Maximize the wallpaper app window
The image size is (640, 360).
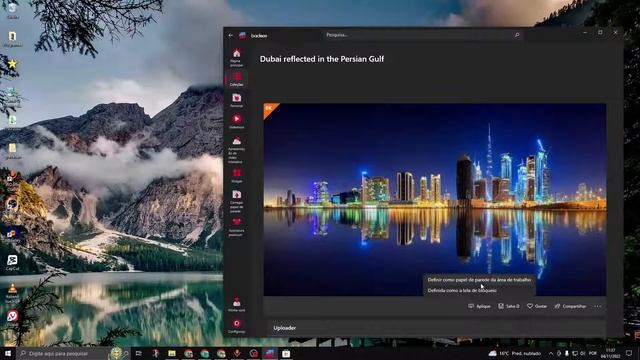[600, 32]
